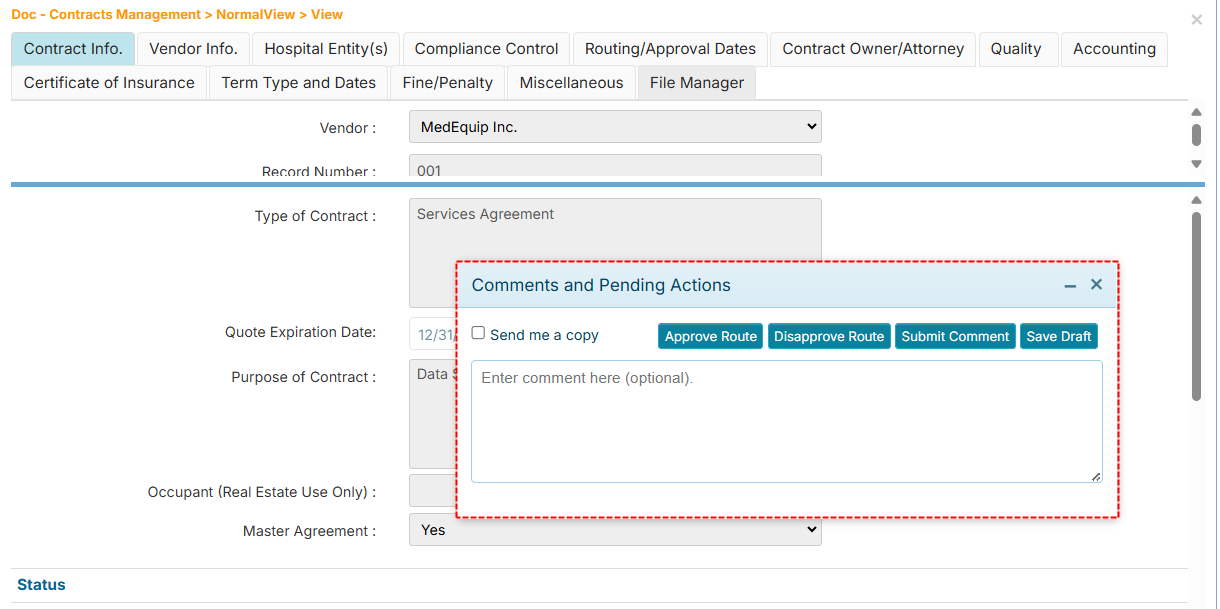Viewport: 1220px width, 609px height.
Task: Minimize the Comments and Pending Actions dialog
Action: click(x=1072, y=285)
